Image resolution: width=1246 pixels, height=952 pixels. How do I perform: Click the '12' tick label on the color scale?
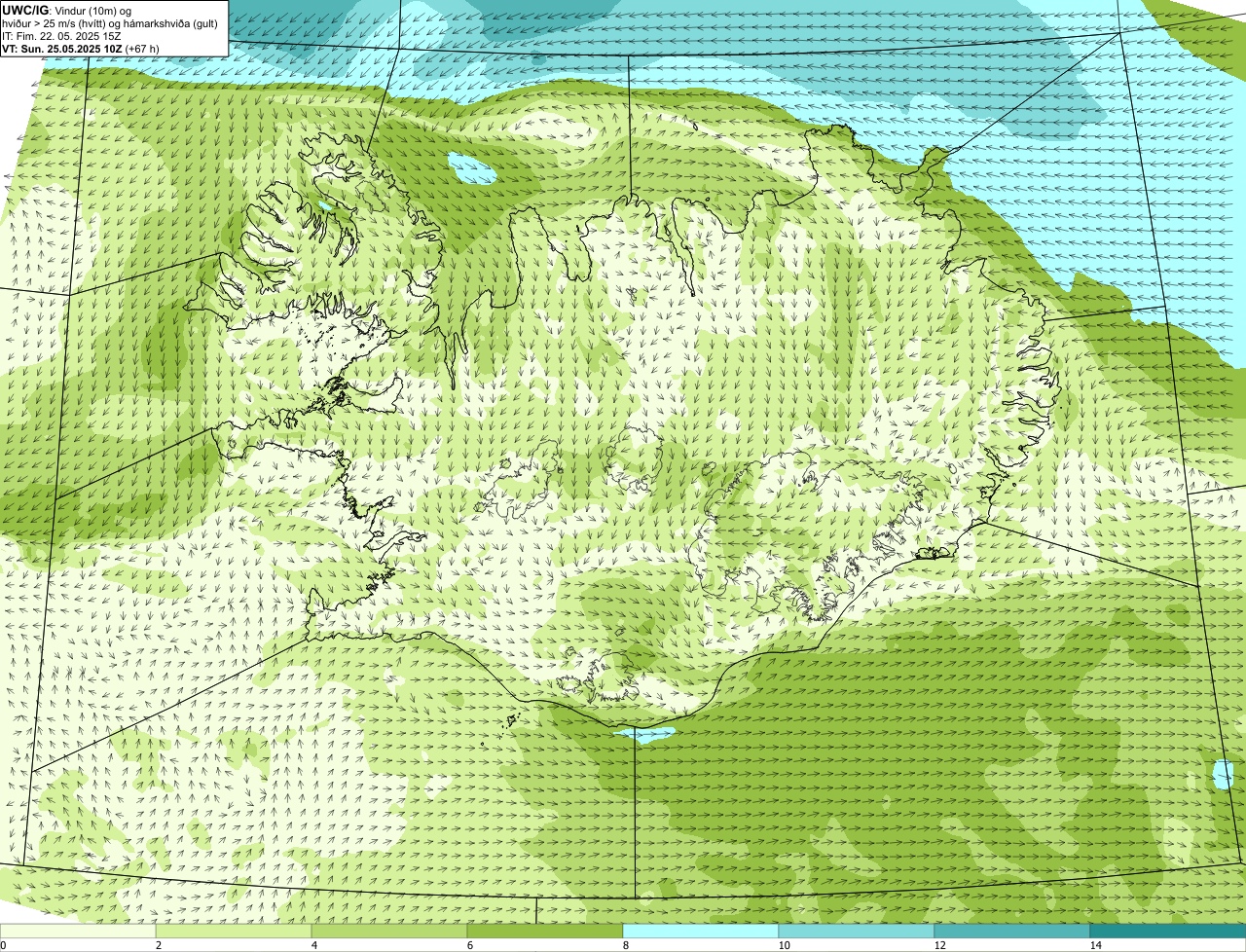[x=939, y=945]
